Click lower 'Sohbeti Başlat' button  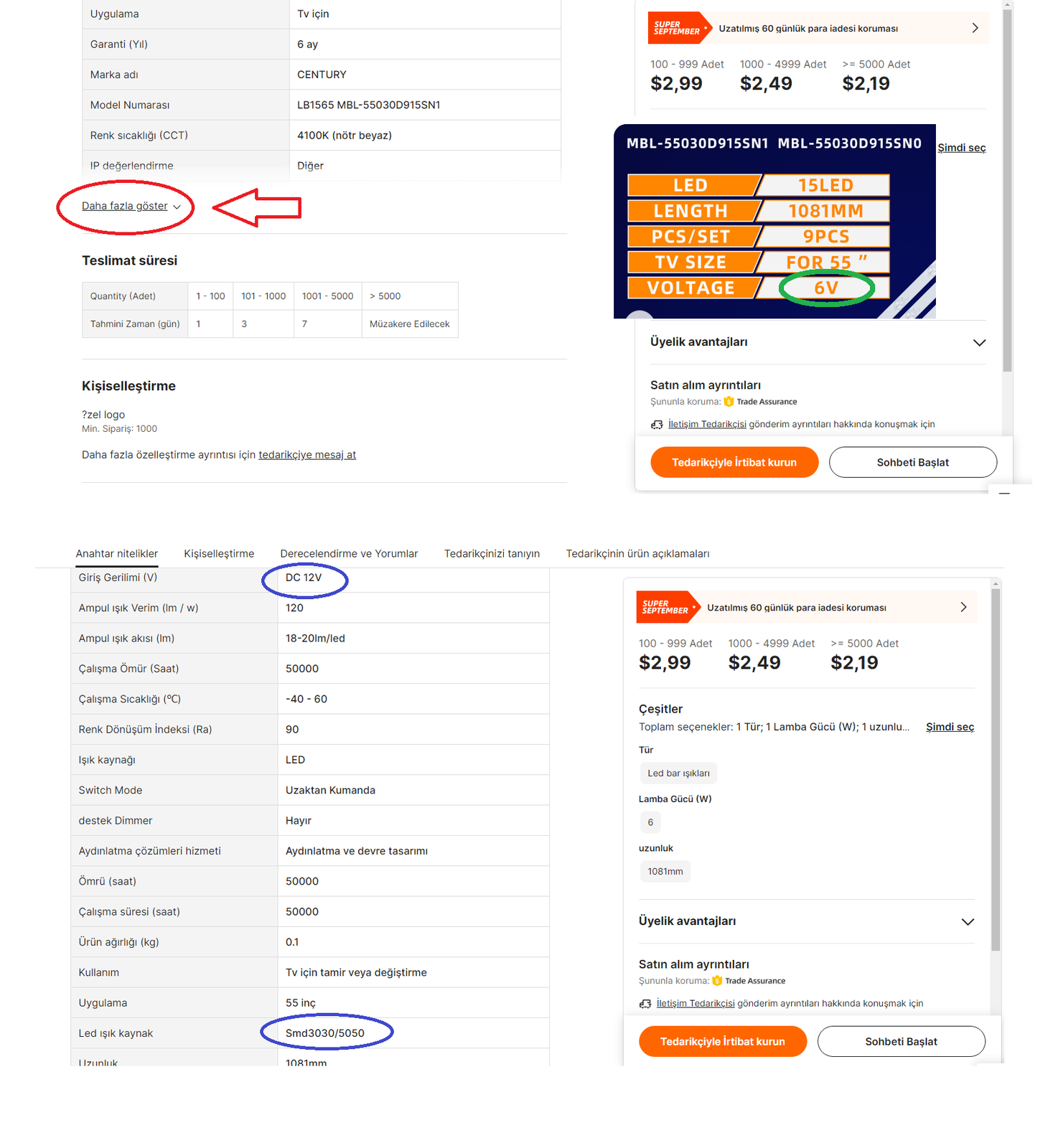coord(902,1041)
